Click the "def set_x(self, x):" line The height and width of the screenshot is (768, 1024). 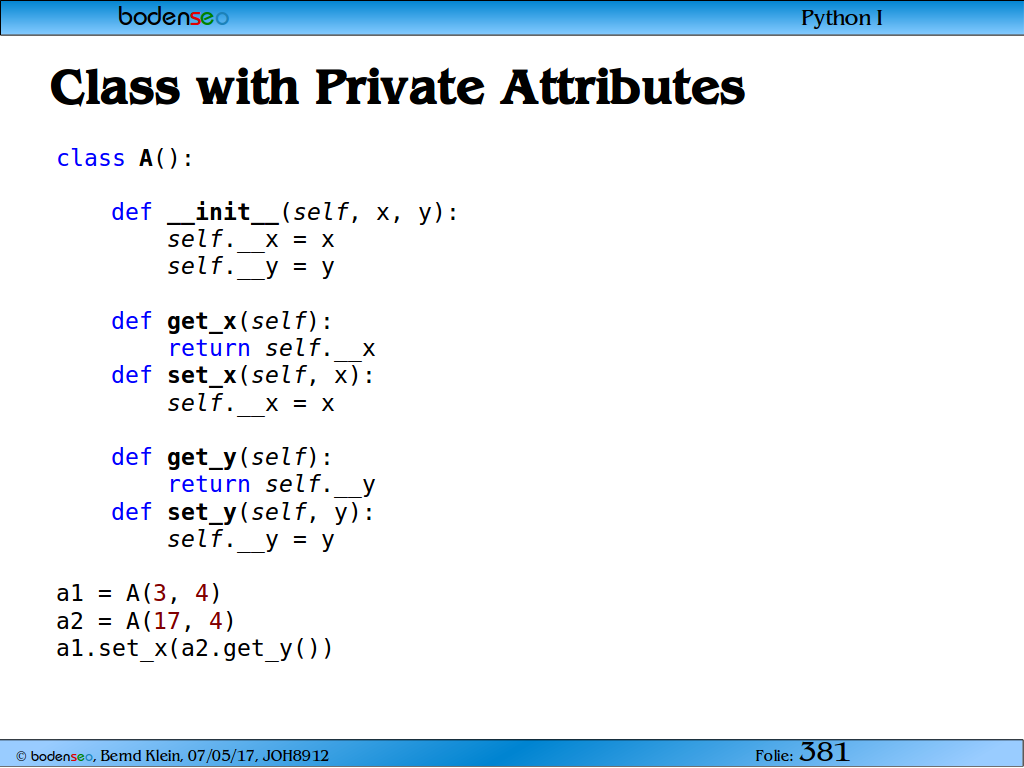[243, 376]
